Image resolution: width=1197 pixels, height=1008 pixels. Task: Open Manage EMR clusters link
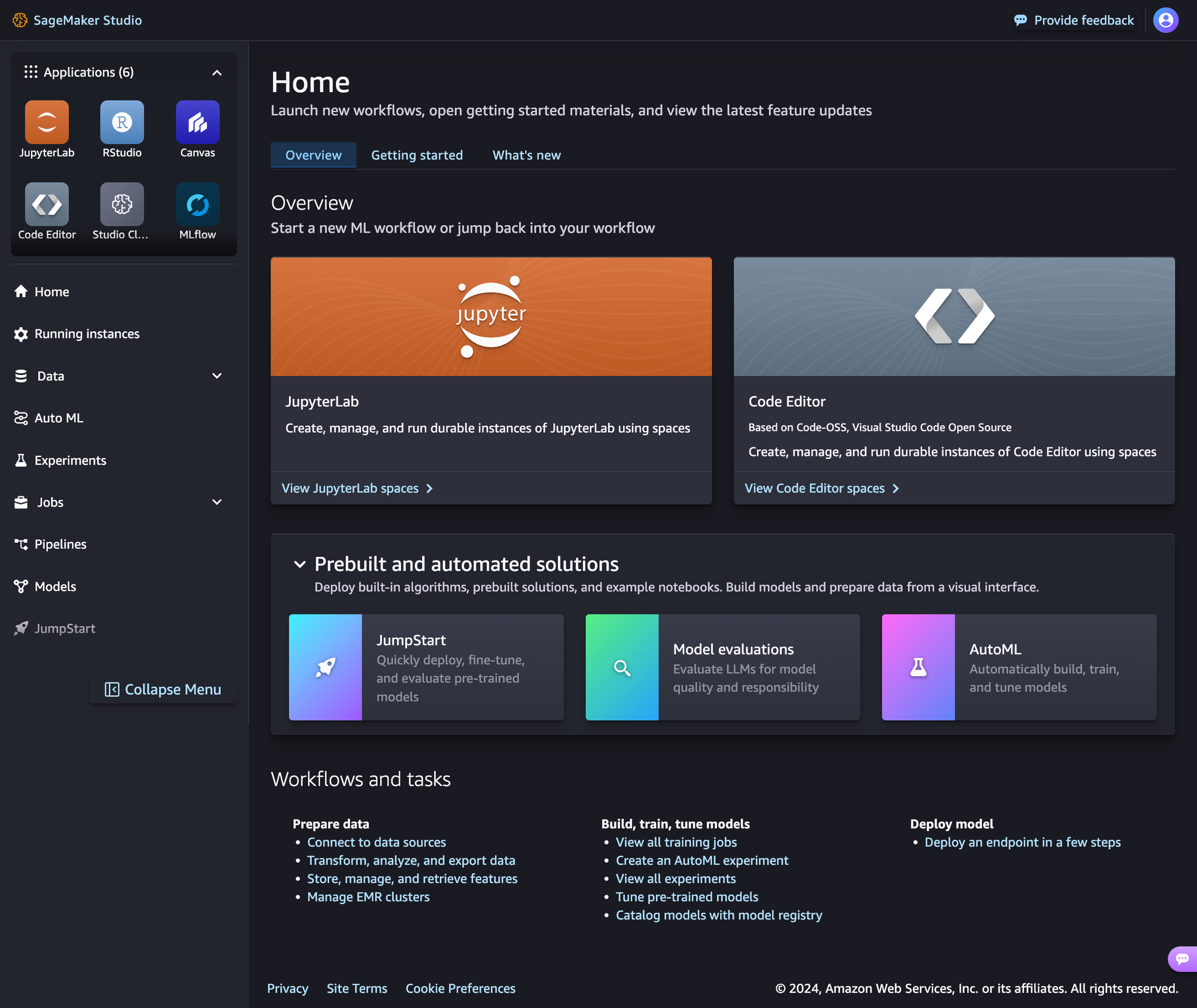coord(369,897)
